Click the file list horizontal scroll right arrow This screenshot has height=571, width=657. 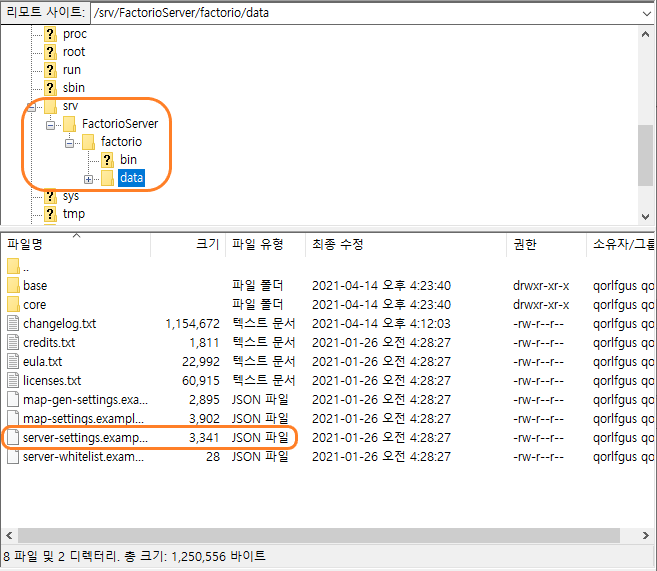tap(646, 535)
